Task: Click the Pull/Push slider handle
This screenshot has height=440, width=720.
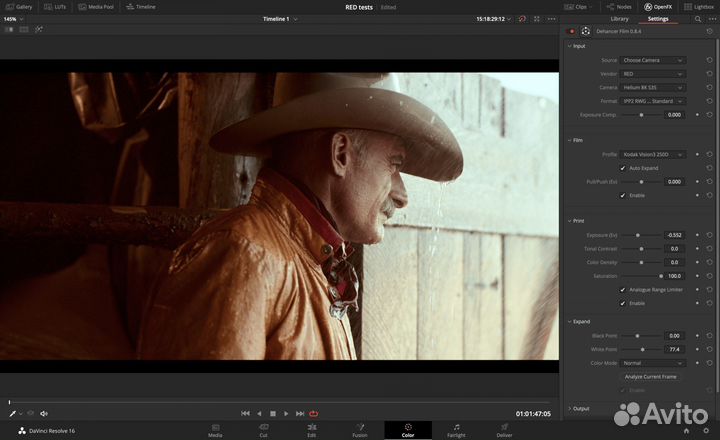Action: point(641,182)
